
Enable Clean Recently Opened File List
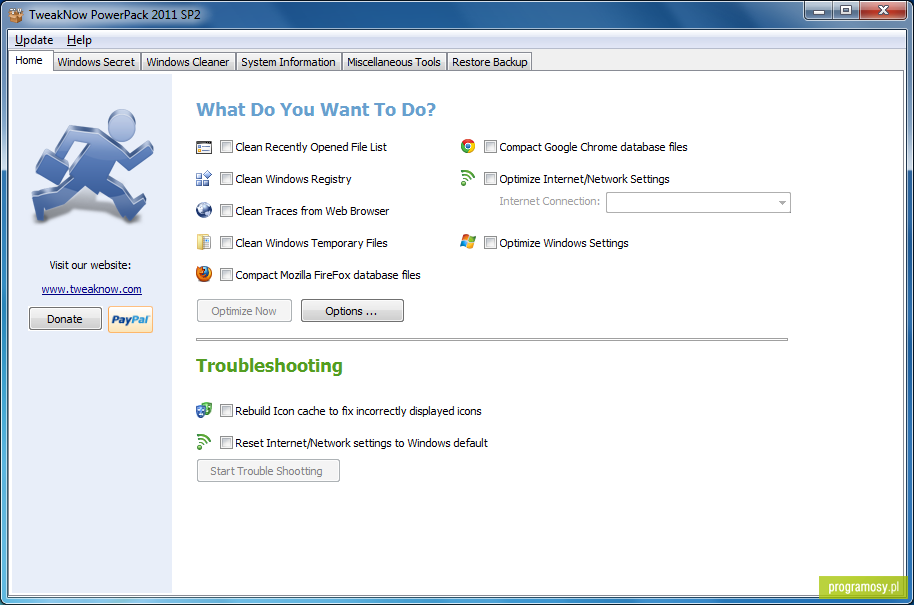(226, 147)
